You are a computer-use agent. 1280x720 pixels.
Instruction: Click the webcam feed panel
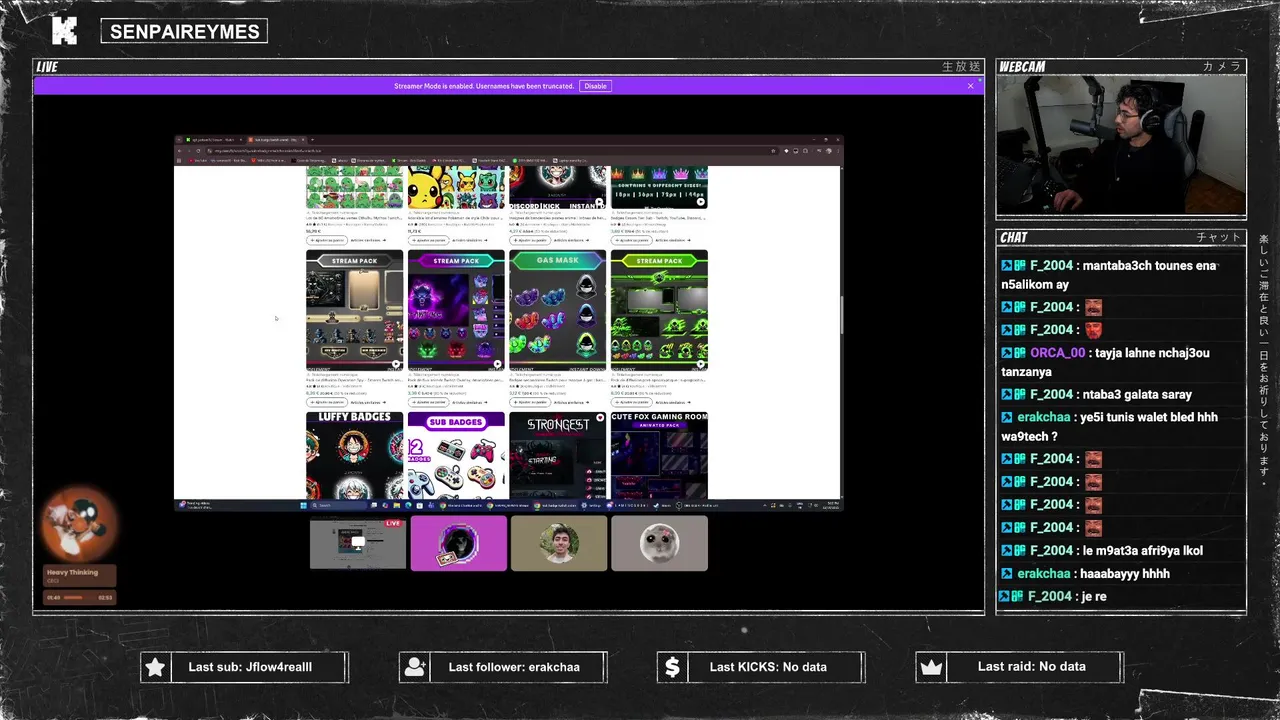pyautogui.click(x=1121, y=145)
